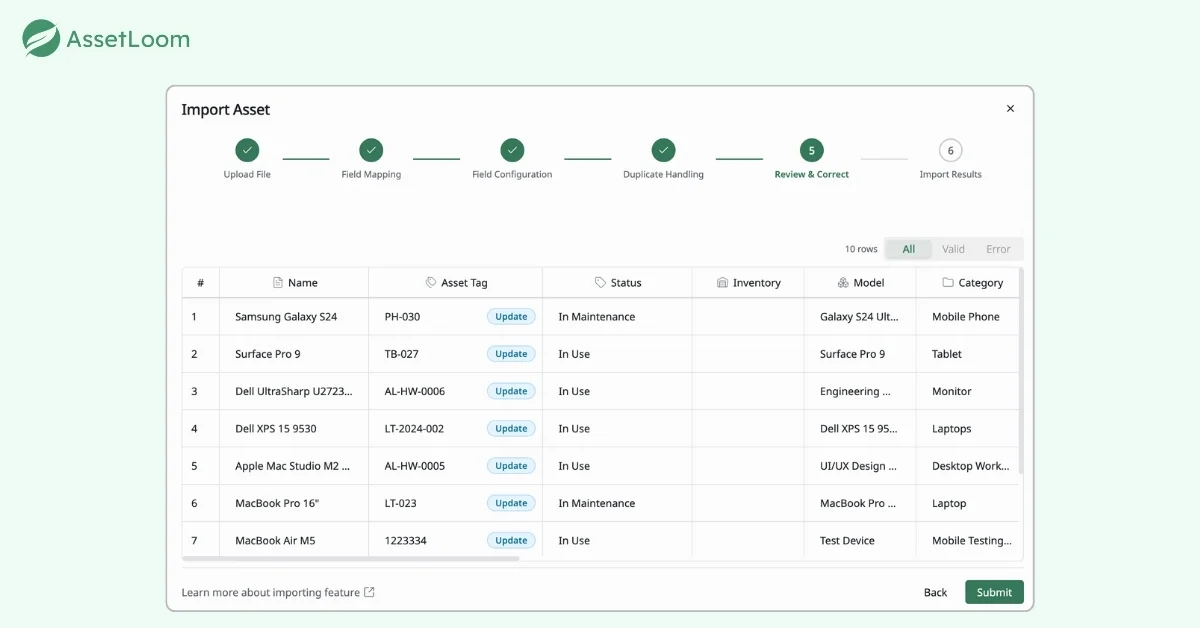The width and height of the screenshot is (1200, 628).
Task: Click the Mobile Phone category cell
Action: point(967,317)
